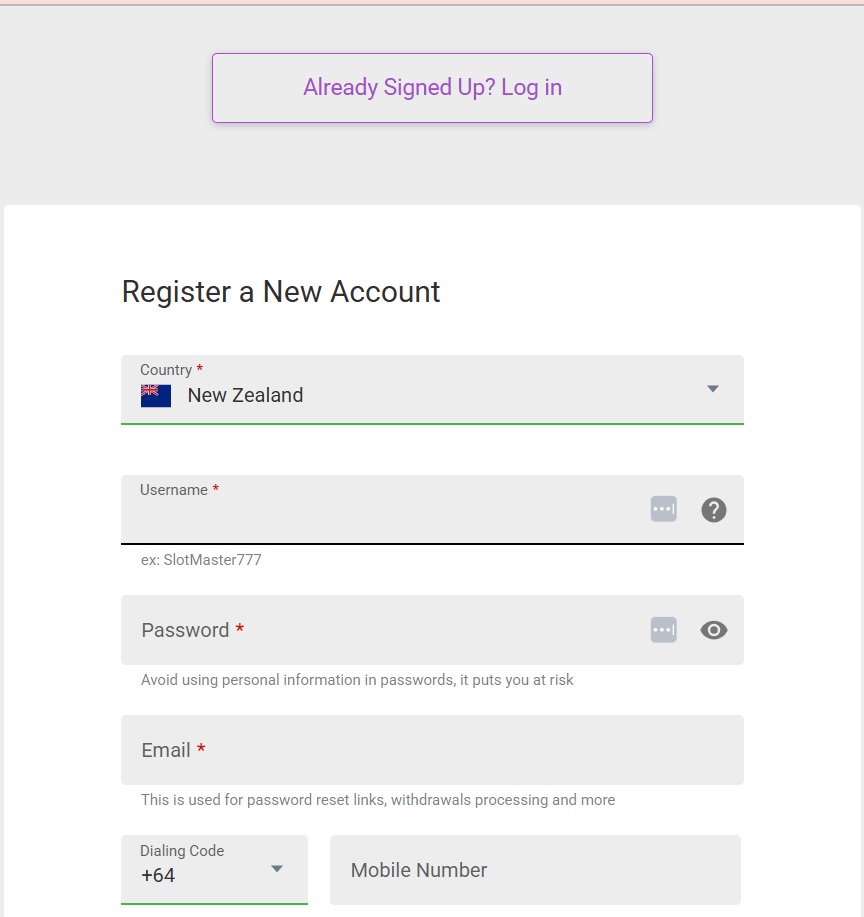The height and width of the screenshot is (917, 864).
Task: Expand the Country dropdown arrow
Action: point(713,389)
